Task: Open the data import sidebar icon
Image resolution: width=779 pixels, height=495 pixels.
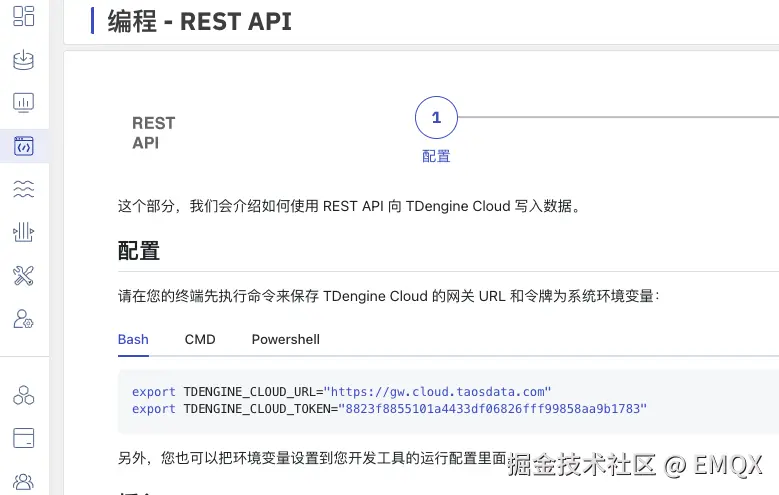Action: (23, 60)
